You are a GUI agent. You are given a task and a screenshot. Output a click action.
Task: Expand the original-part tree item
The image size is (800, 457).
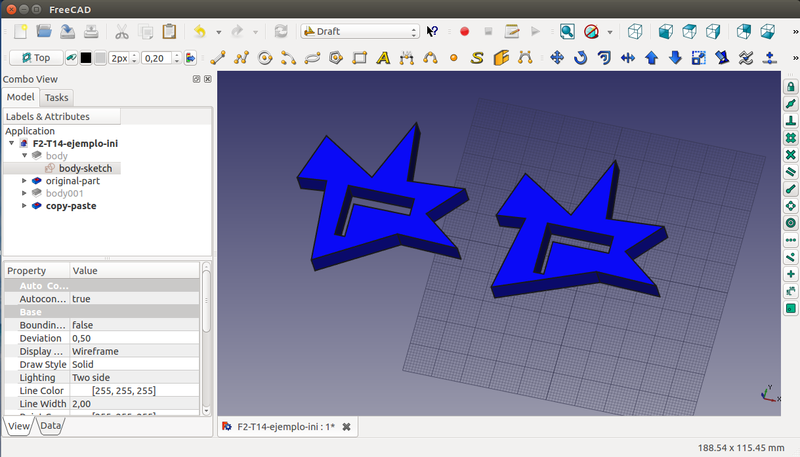pyautogui.click(x=24, y=181)
